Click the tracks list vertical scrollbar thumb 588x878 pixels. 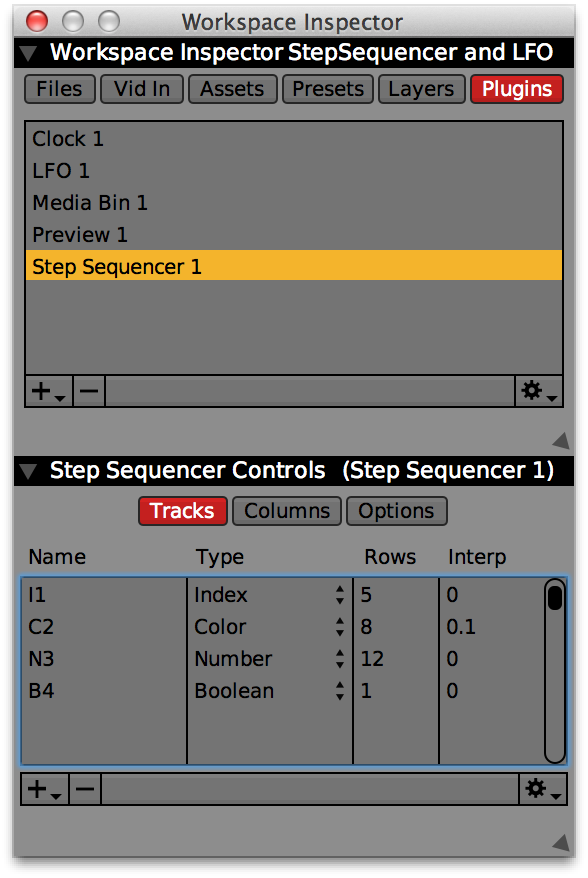click(x=555, y=597)
